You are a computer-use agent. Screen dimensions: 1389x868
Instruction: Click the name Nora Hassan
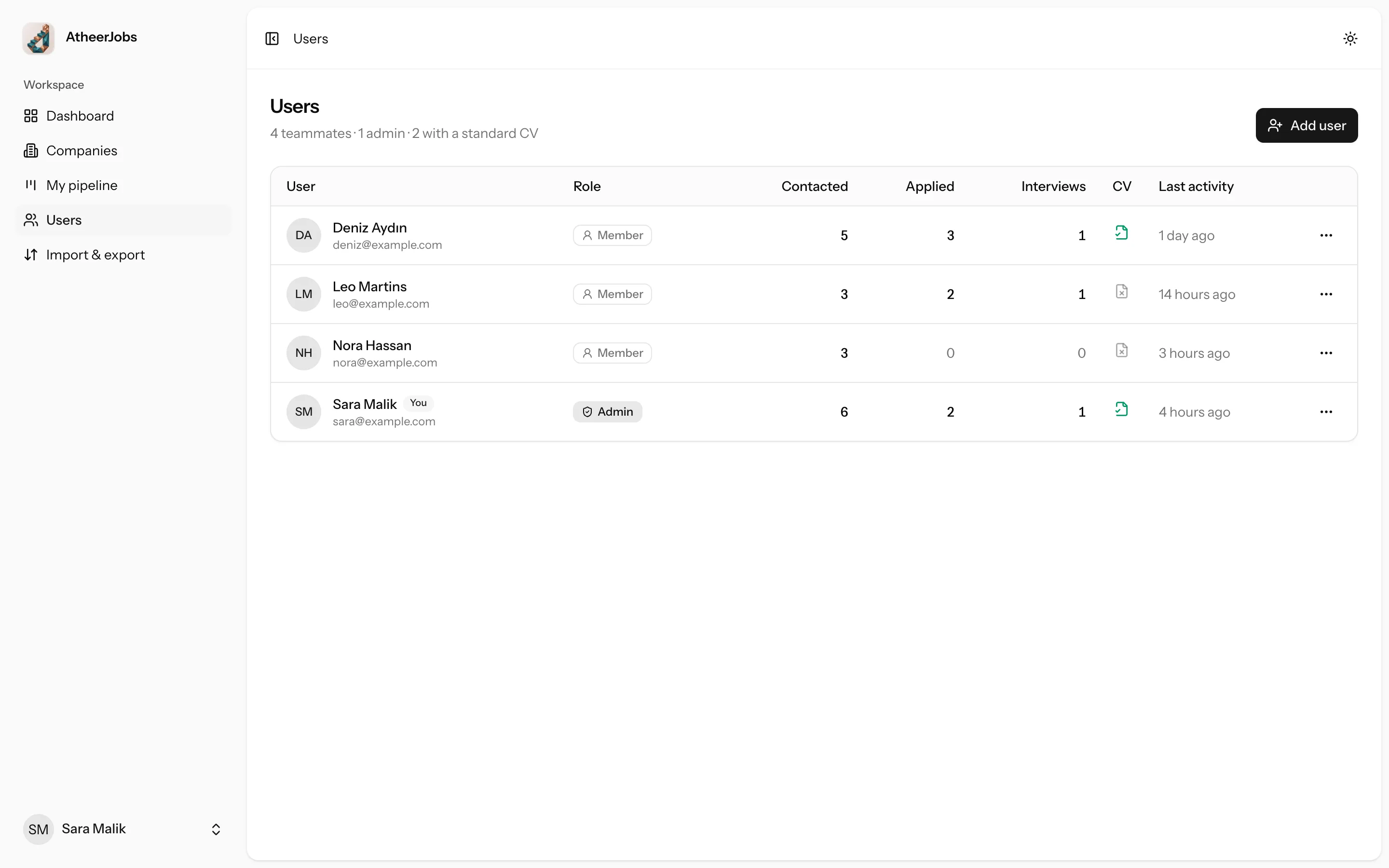point(372,346)
